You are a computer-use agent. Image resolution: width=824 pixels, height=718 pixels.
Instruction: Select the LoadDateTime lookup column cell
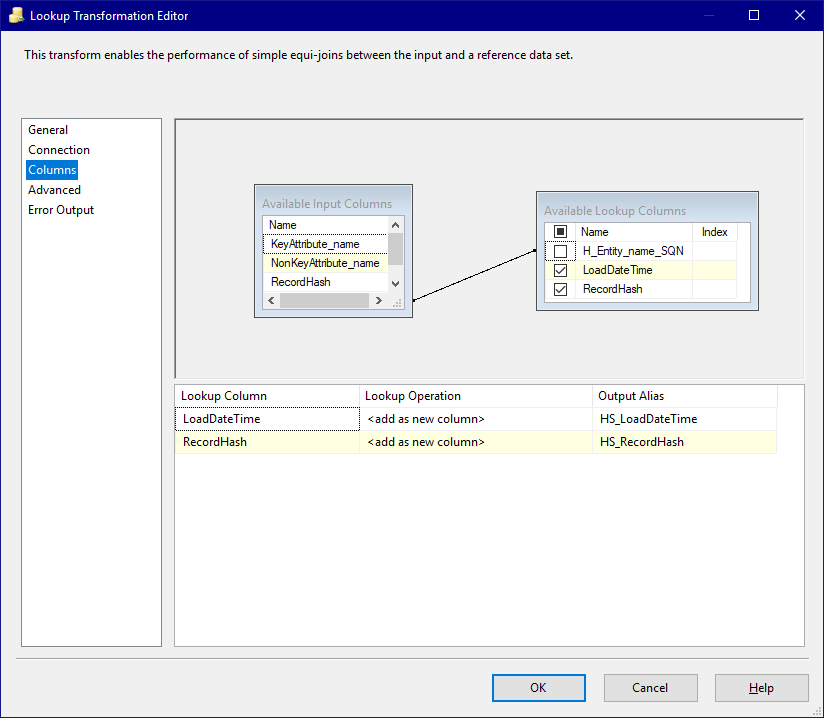click(x=267, y=419)
